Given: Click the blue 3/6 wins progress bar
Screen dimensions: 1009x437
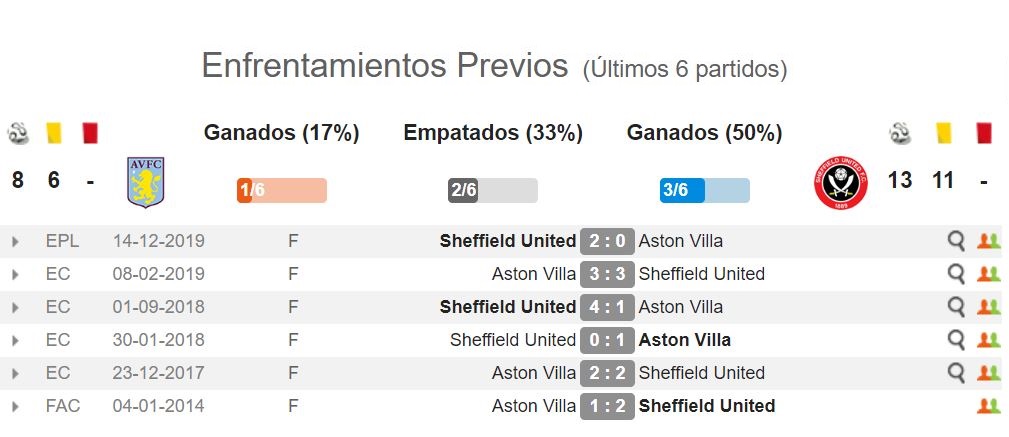Looking at the screenshot, I should (705, 191).
